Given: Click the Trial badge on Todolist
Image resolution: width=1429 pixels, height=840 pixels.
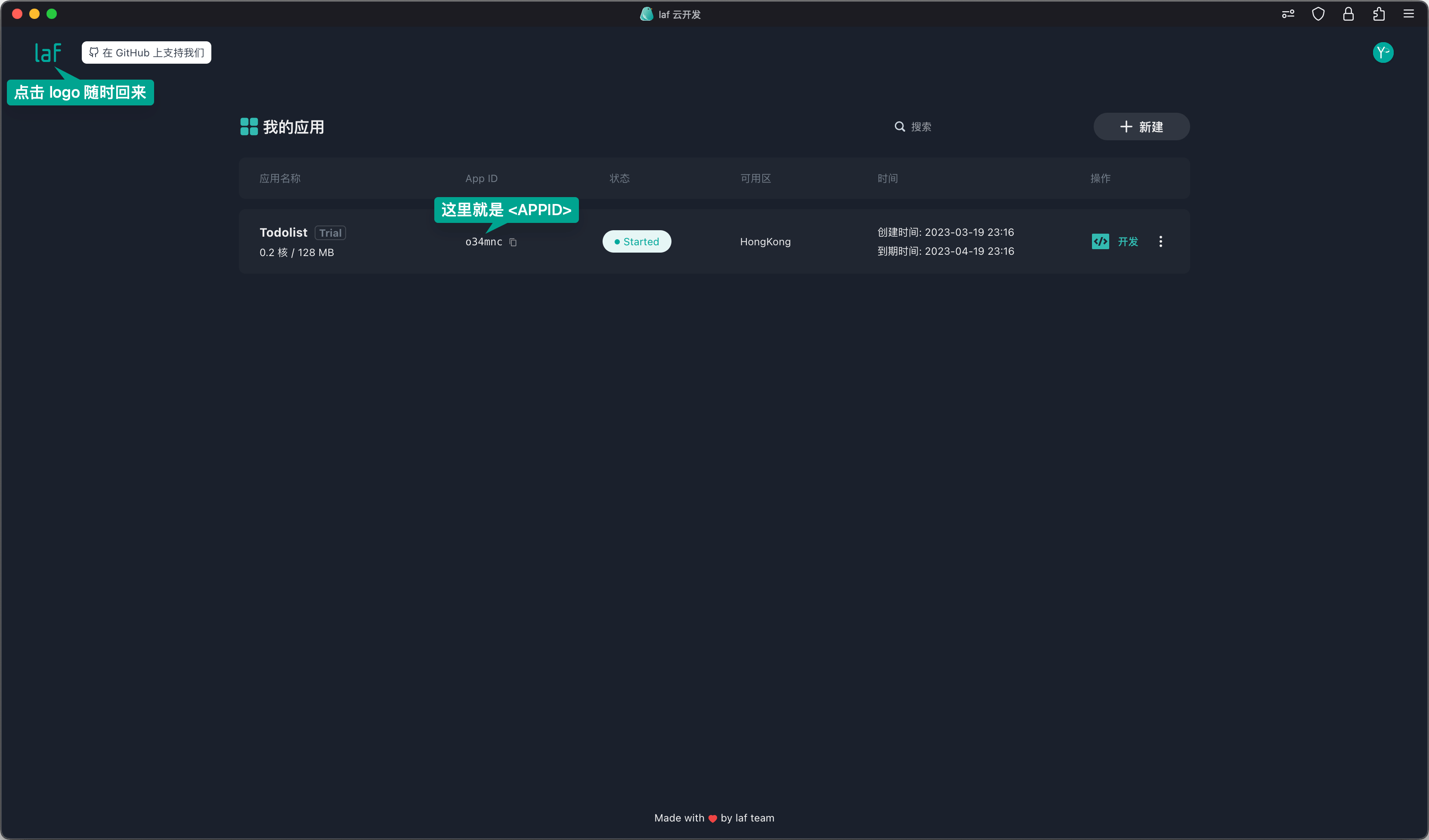Looking at the screenshot, I should tap(330, 233).
